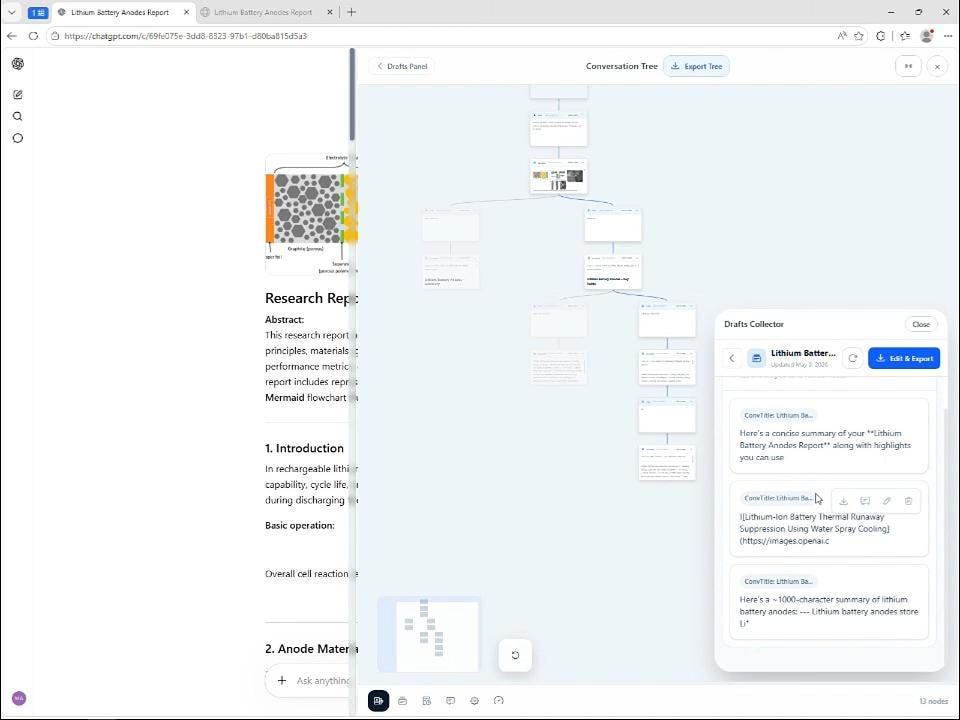Close the second Lithium Battery Anodes Report tab
The image size is (960, 720).
[330, 12]
